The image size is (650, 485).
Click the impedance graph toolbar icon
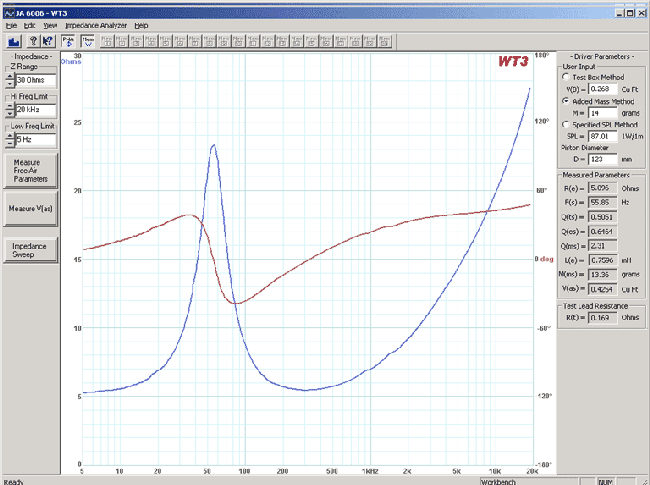15,41
